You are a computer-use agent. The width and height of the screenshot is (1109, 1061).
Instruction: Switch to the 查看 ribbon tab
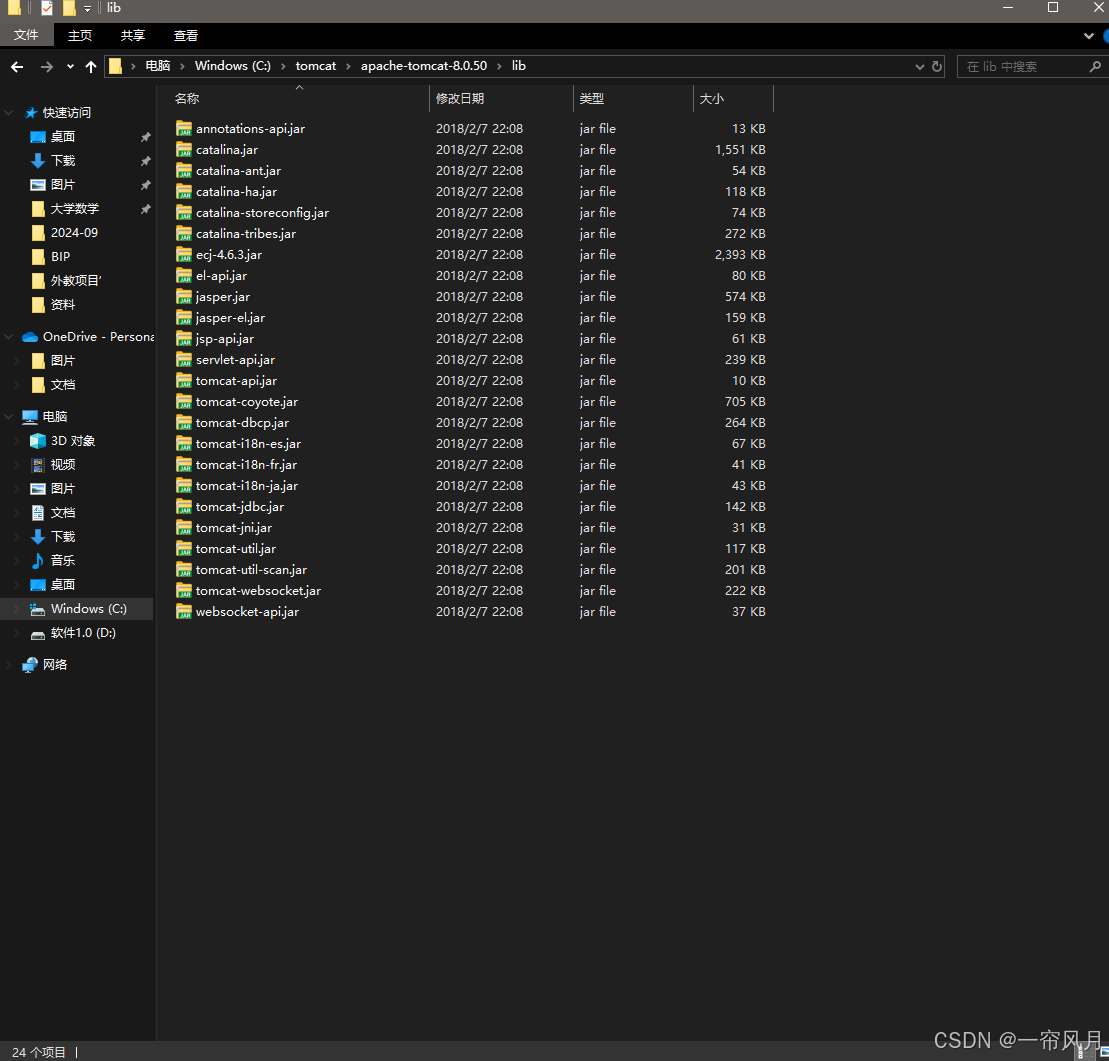pos(185,35)
